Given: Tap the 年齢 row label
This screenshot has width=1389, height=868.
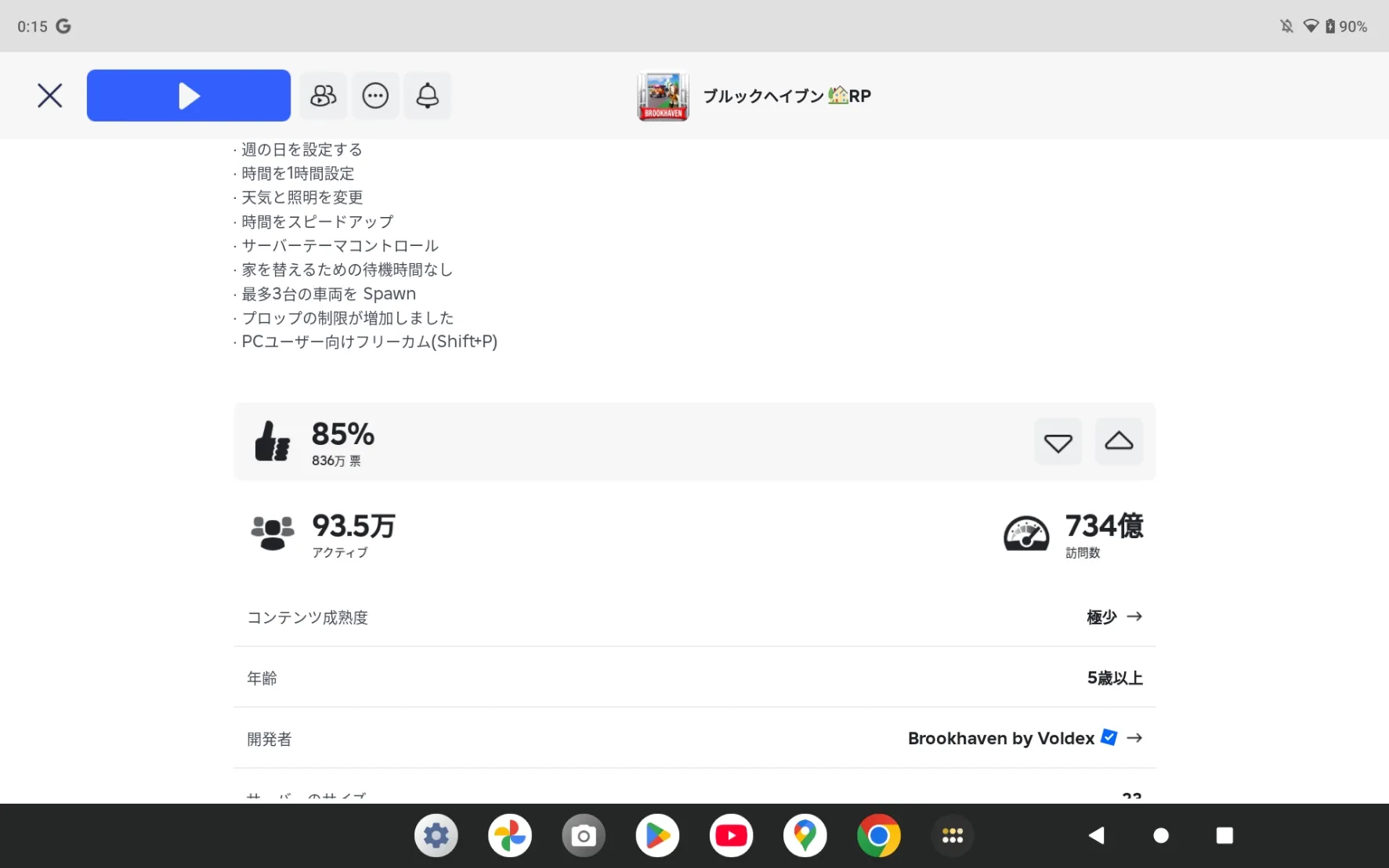Looking at the screenshot, I should 262,678.
